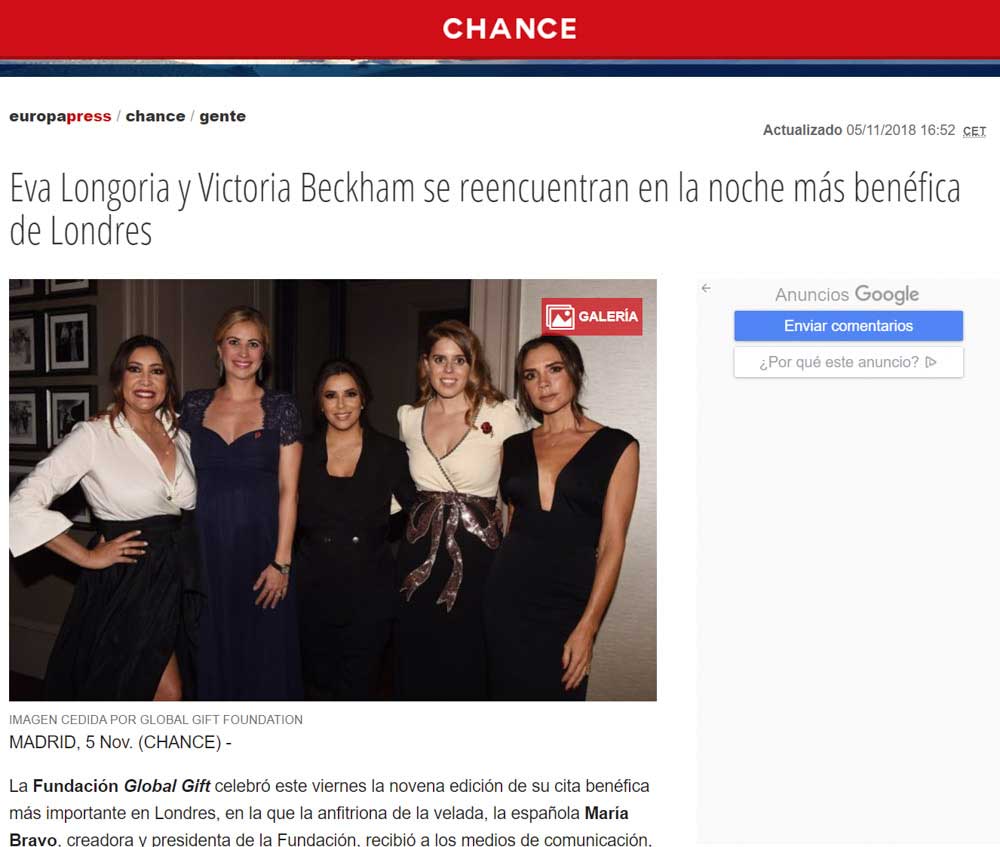Click ¿Por qué este anuncio? button
1000x847 pixels.
click(848, 362)
